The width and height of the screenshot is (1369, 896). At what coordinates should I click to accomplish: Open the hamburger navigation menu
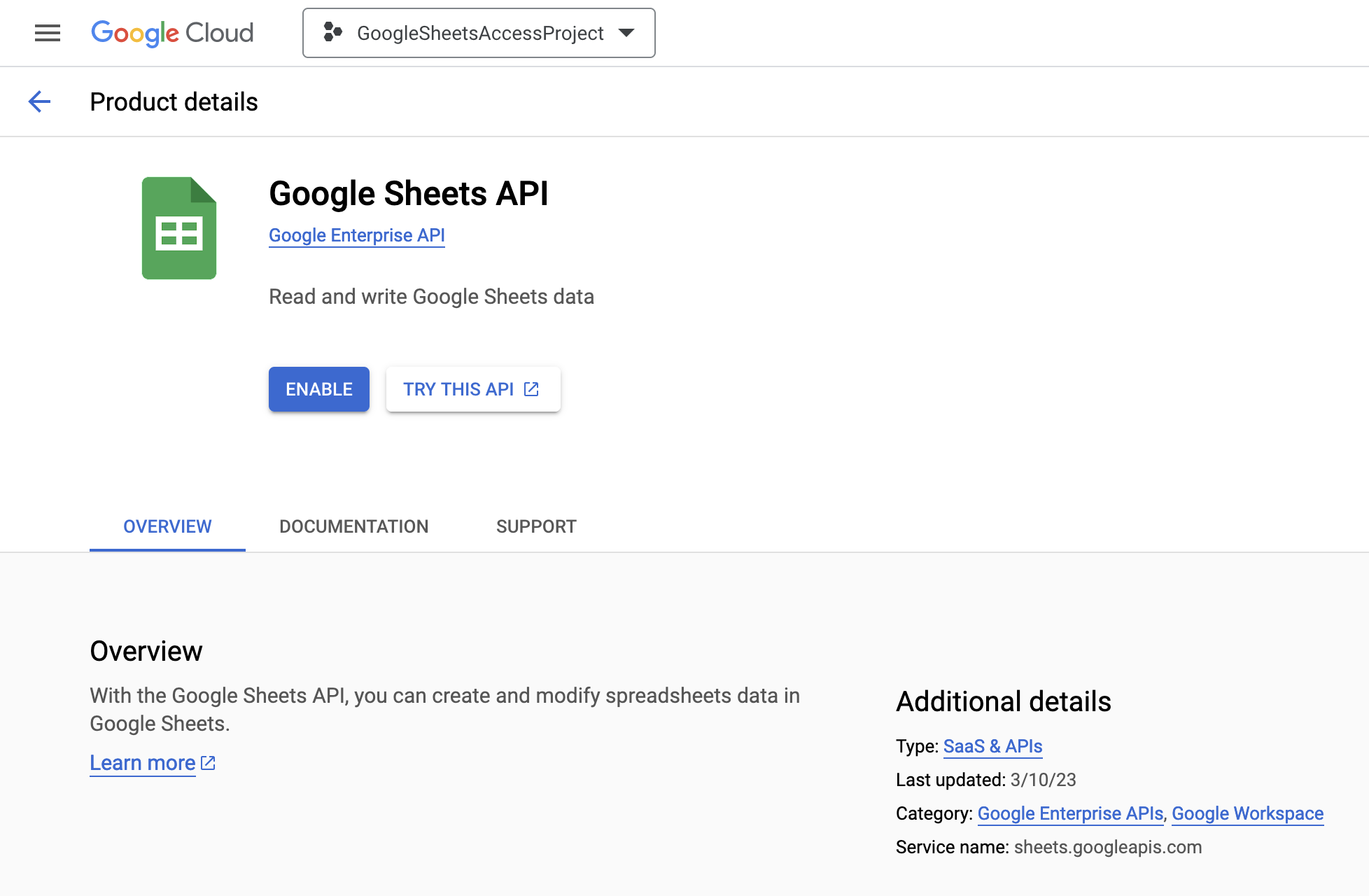48,33
